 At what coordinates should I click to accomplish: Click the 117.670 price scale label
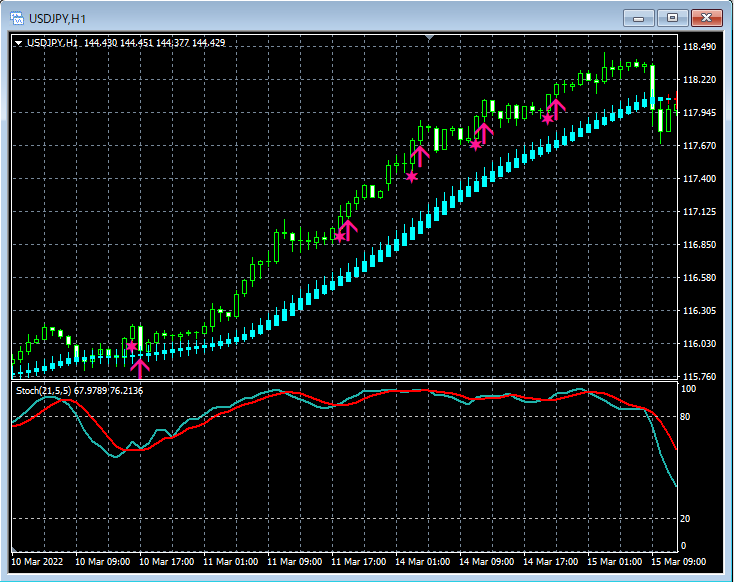point(699,146)
